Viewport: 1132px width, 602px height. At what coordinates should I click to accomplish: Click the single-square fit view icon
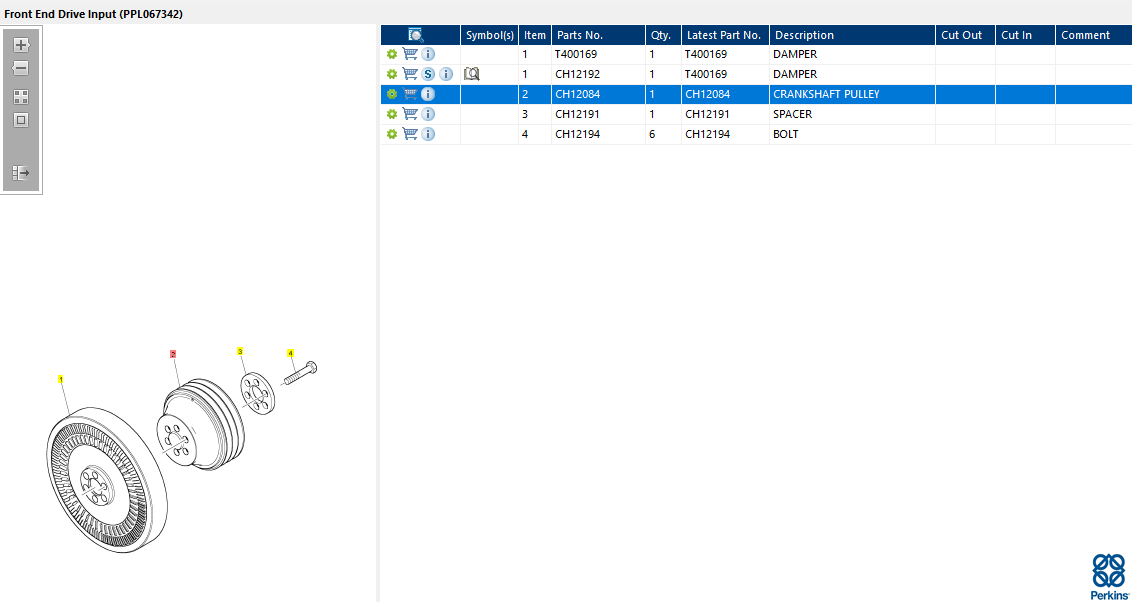(21, 120)
